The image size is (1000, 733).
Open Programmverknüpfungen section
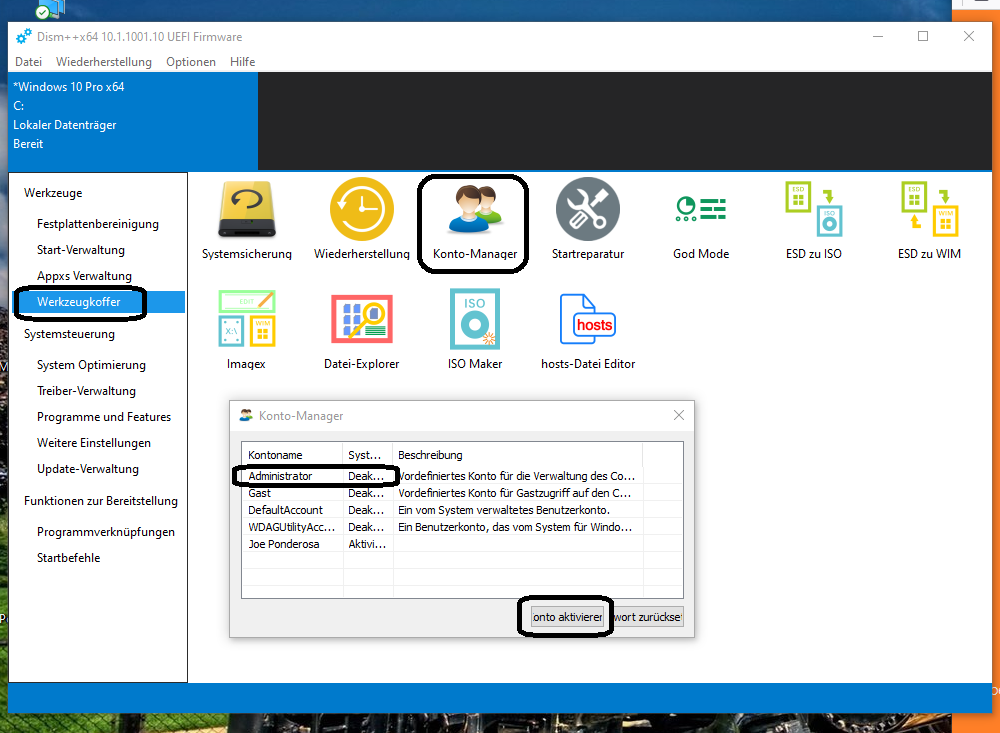click(106, 532)
